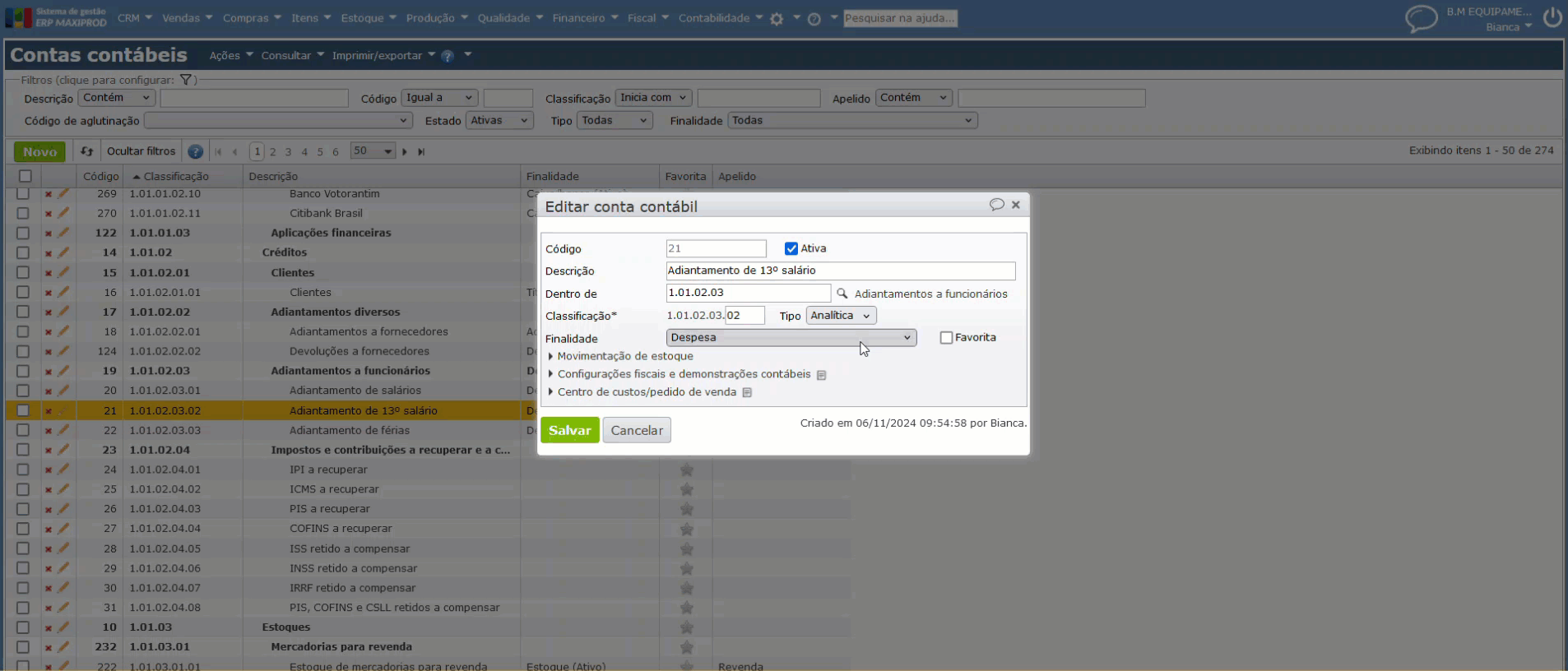This screenshot has height=671, width=1568.
Task: Click the Salvar button
Action: pyautogui.click(x=569, y=430)
